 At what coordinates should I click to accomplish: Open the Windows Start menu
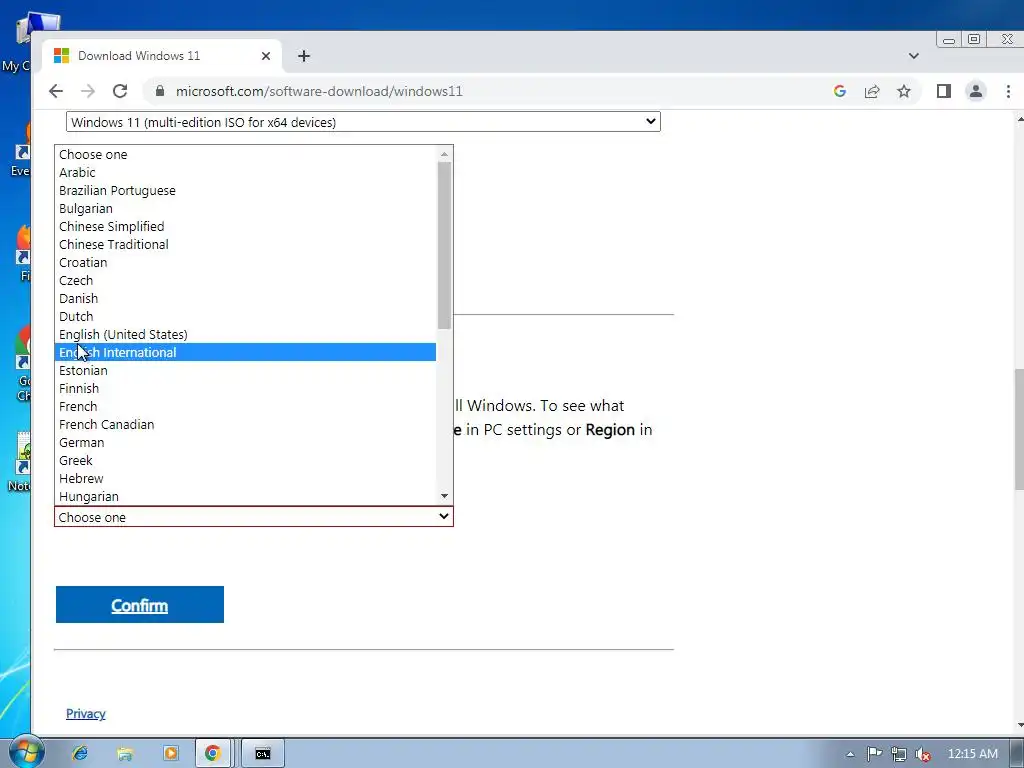[x=26, y=752]
